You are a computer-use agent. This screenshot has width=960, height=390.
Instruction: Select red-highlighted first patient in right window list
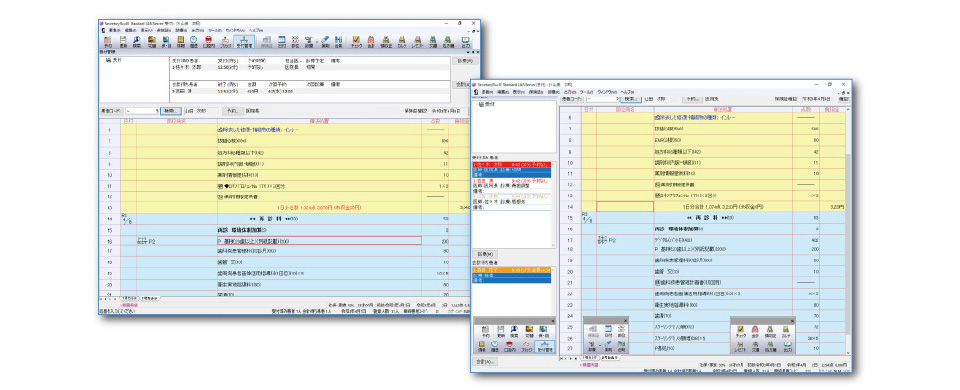[511, 165]
